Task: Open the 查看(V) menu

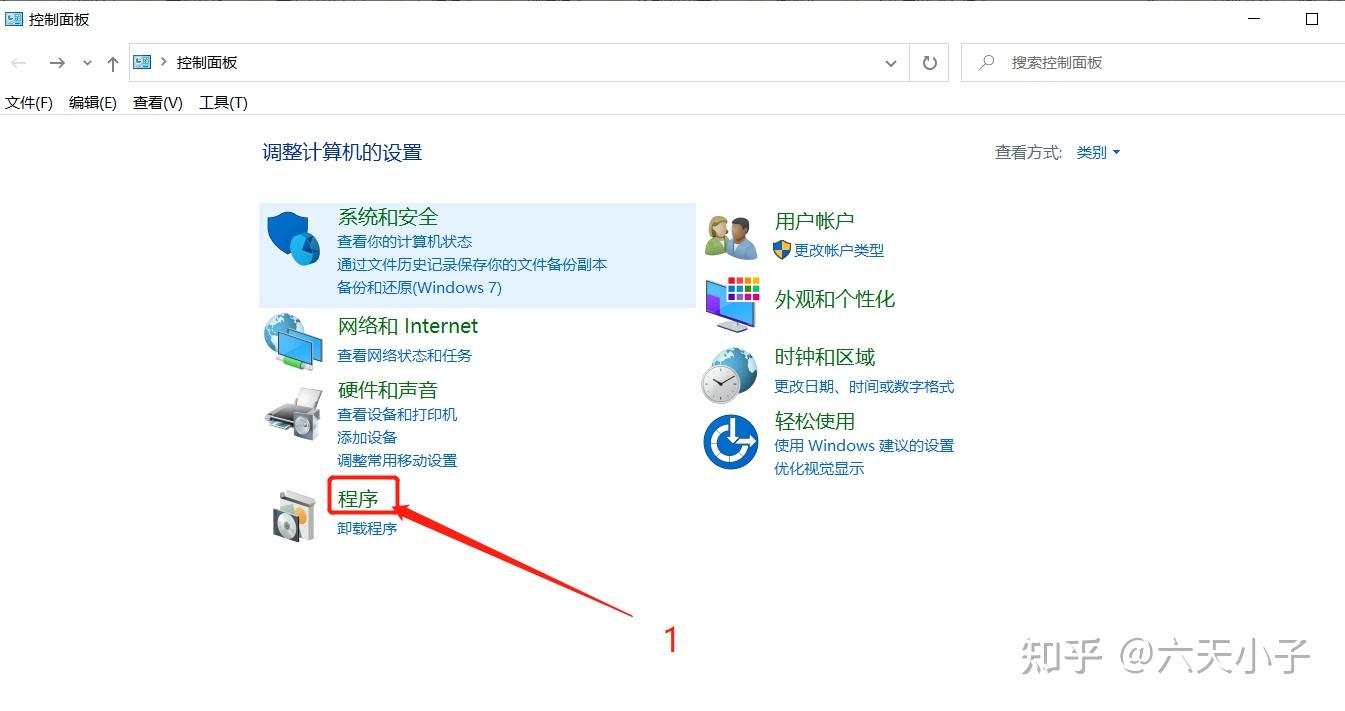Action: [158, 103]
